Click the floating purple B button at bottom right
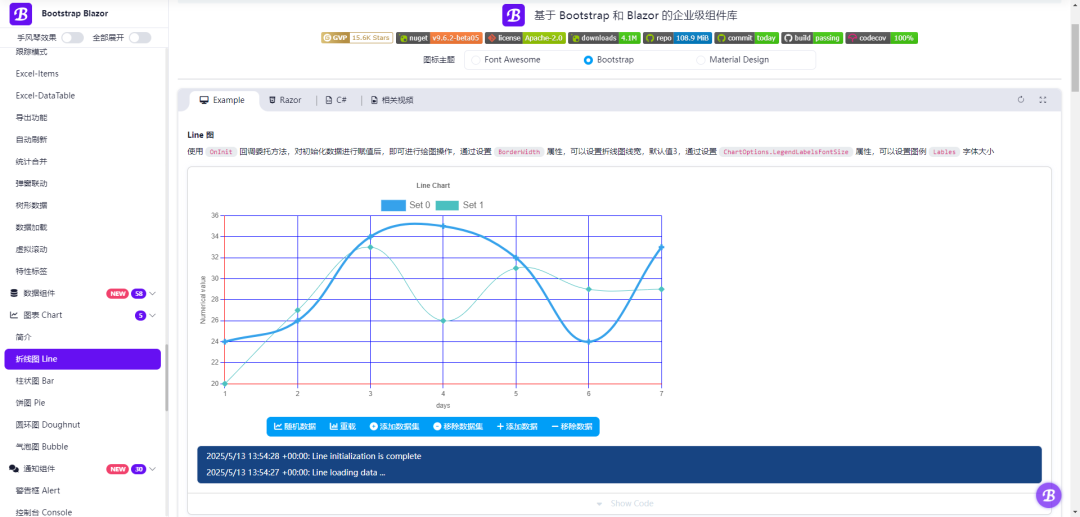1080x517 pixels. coord(1048,495)
